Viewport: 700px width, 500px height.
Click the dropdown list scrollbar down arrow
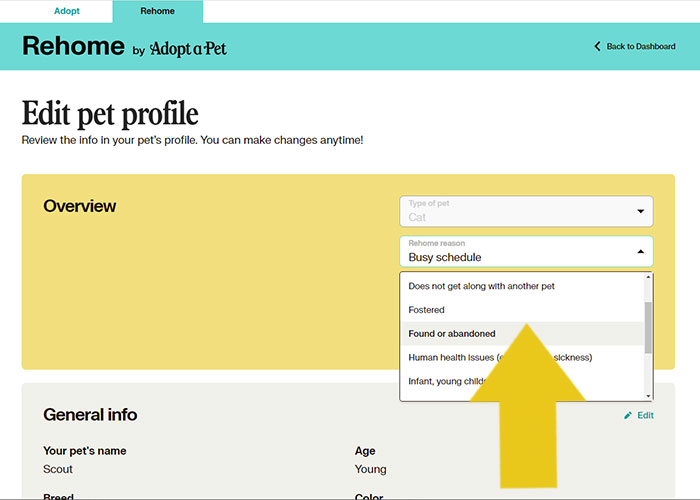(x=648, y=396)
